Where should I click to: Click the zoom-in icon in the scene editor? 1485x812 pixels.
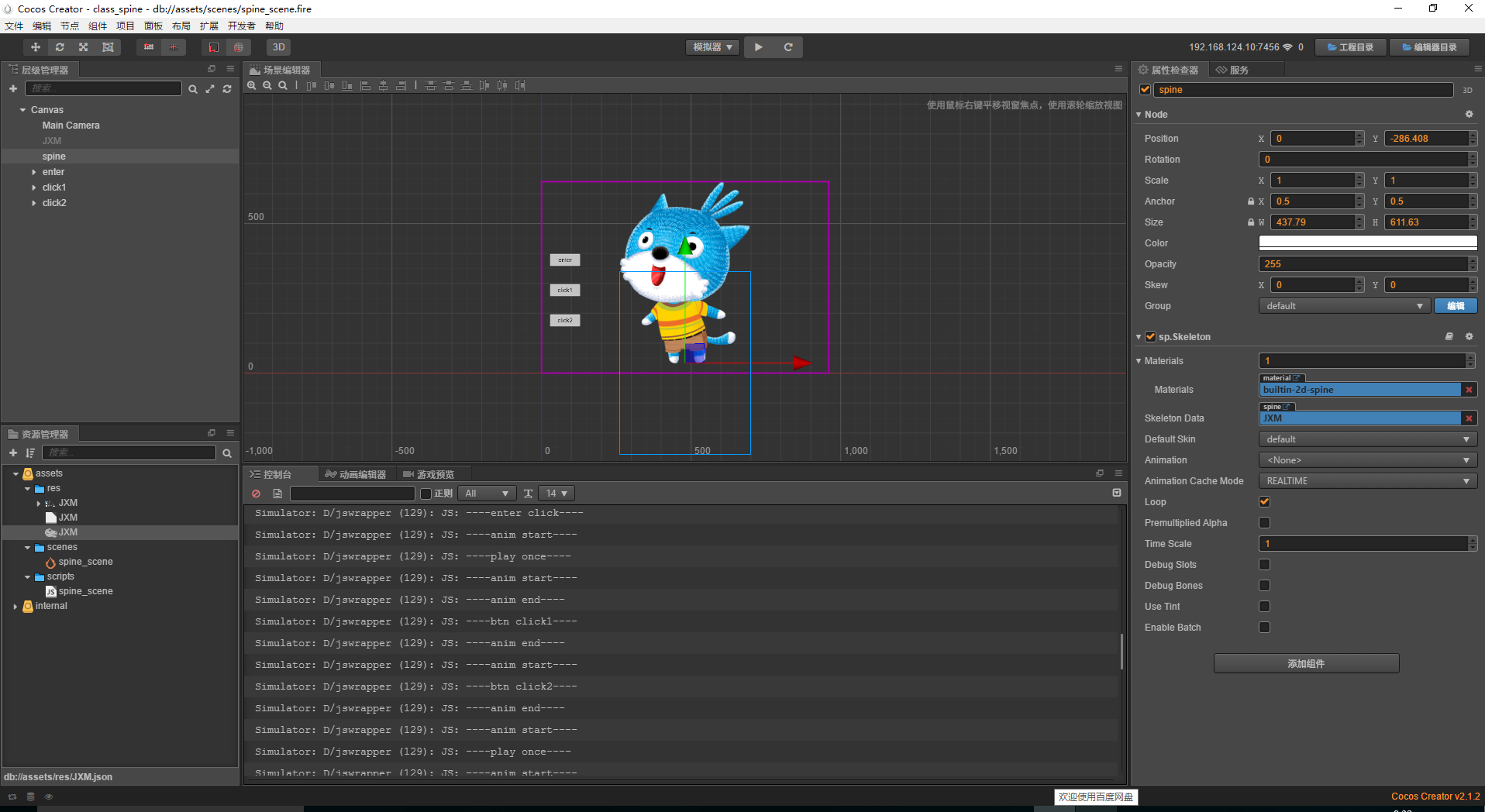click(x=252, y=85)
